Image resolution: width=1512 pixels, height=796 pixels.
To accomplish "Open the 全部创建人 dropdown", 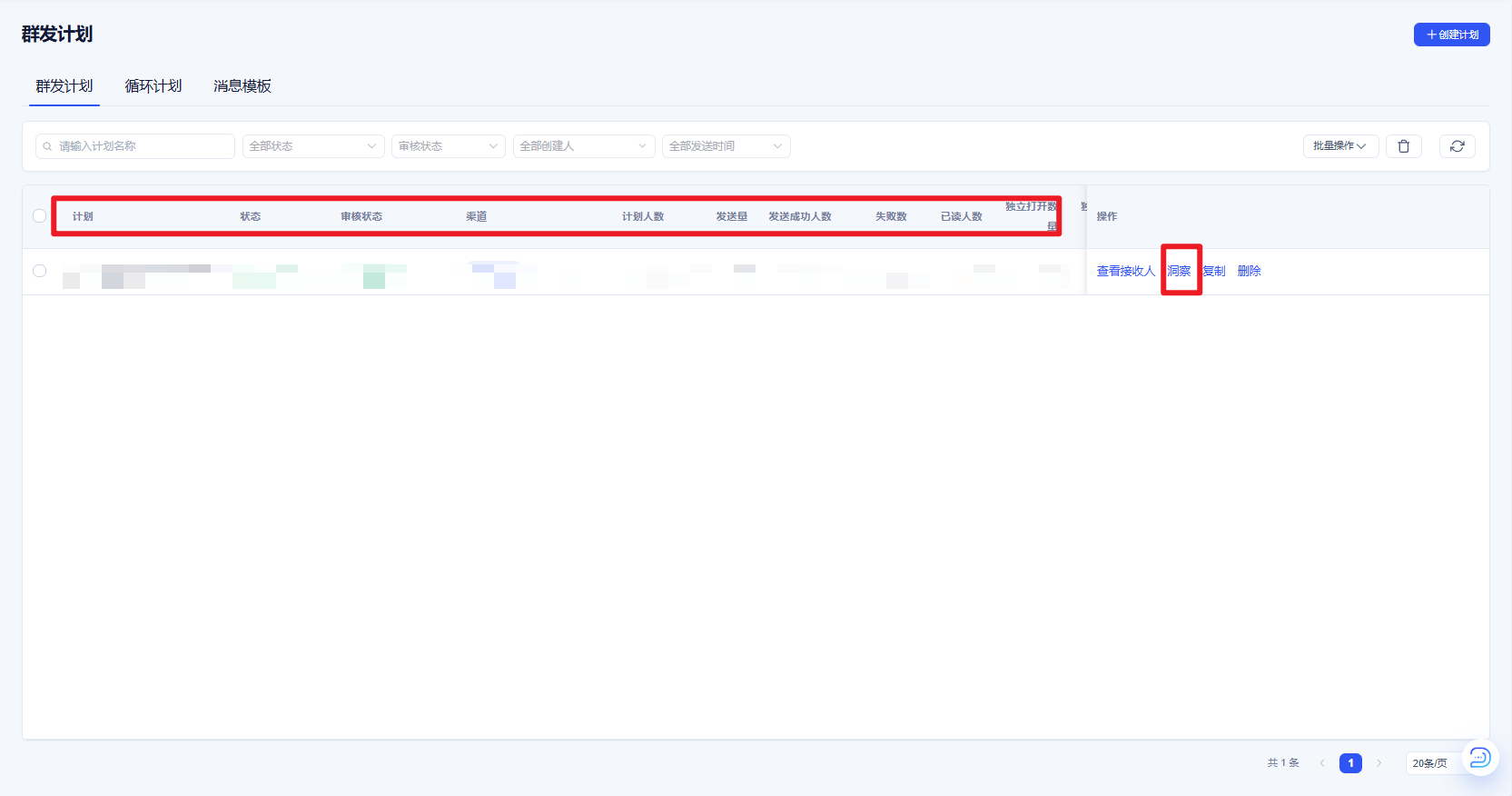I will (584, 146).
